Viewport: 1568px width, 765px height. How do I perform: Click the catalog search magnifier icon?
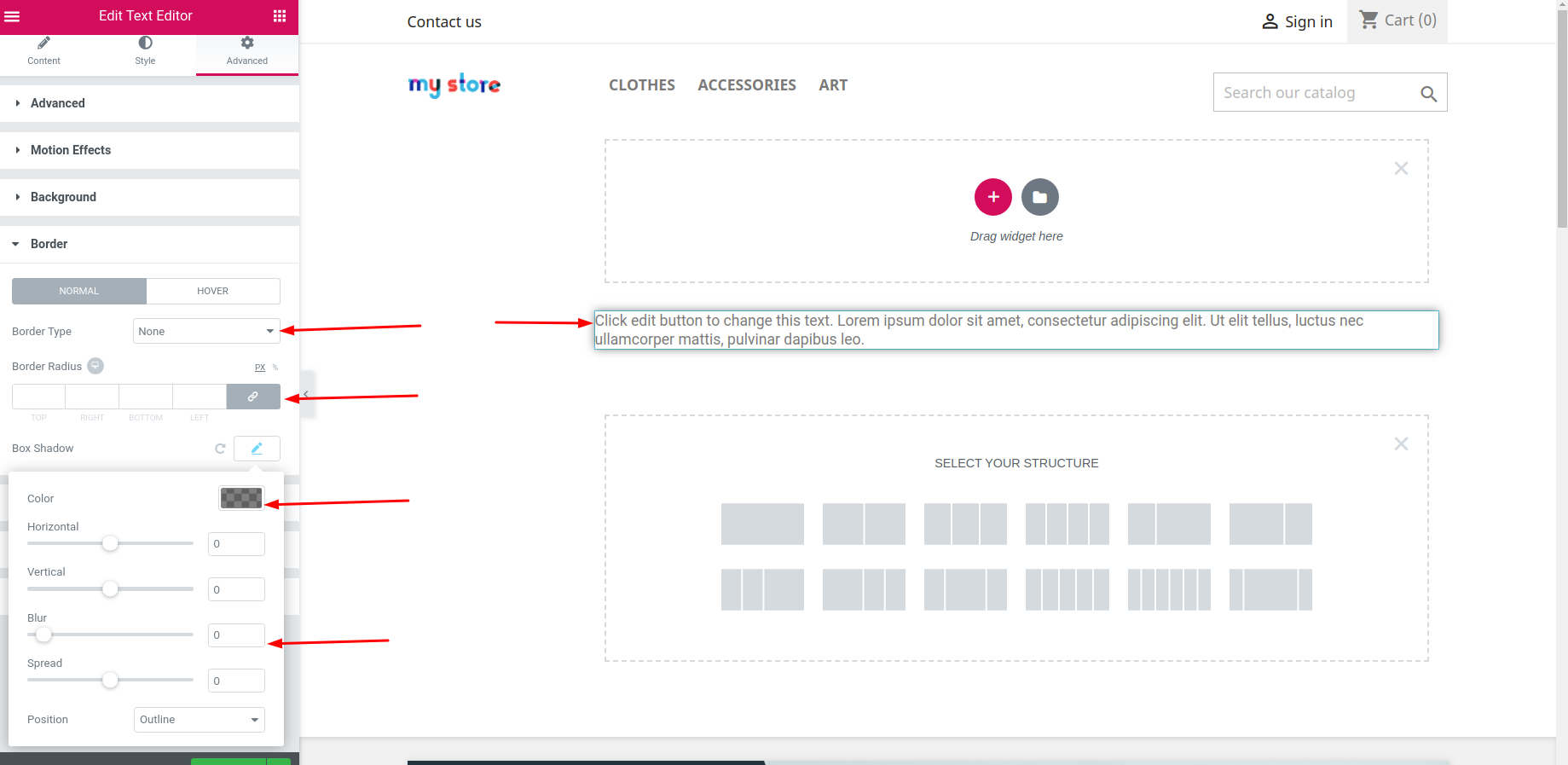1429,94
